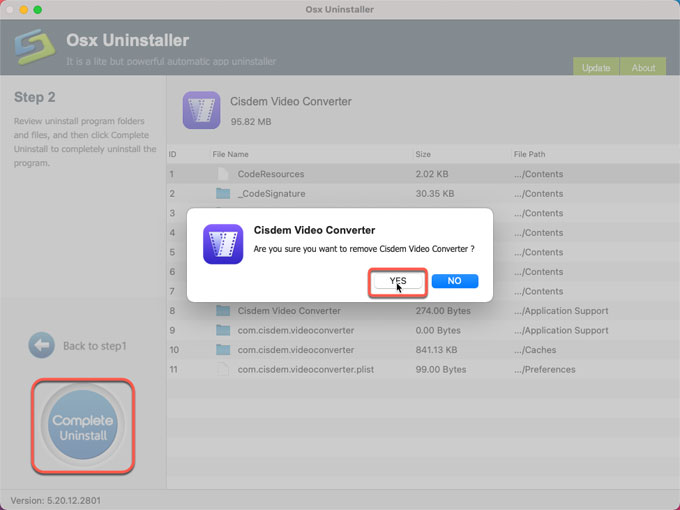The image size is (680, 510).
Task: Click the ID column header
Action: 172,154
